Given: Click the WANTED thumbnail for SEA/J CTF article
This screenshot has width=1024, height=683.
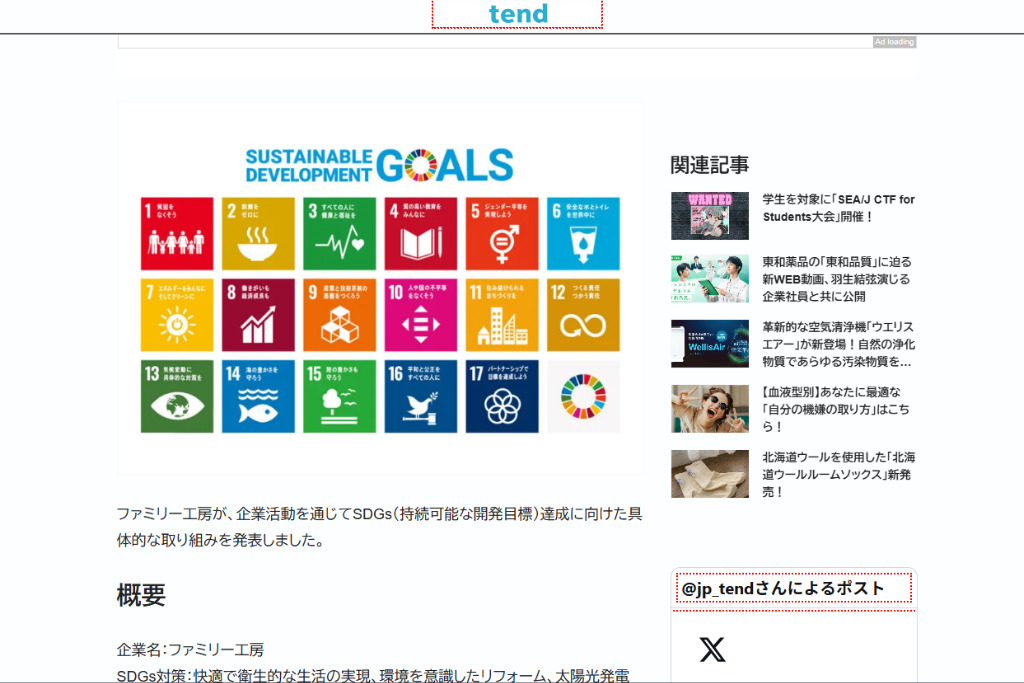Looking at the screenshot, I should click(710, 215).
